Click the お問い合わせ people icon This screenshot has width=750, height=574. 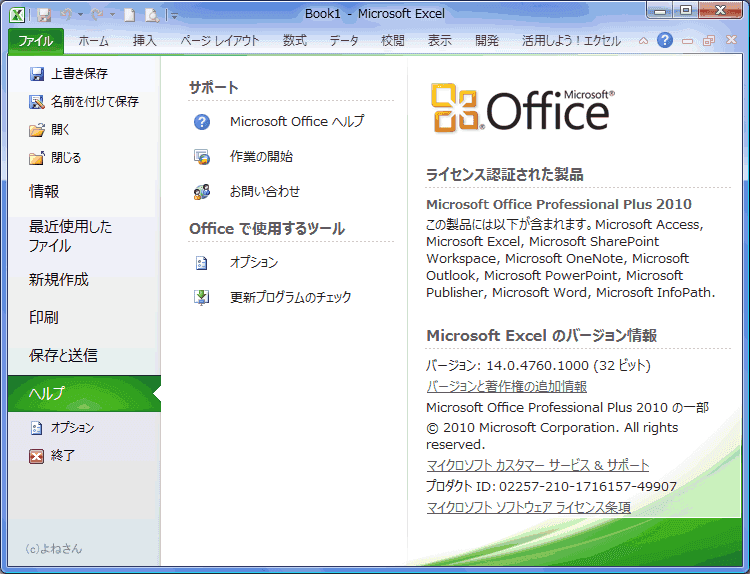coord(202,192)
